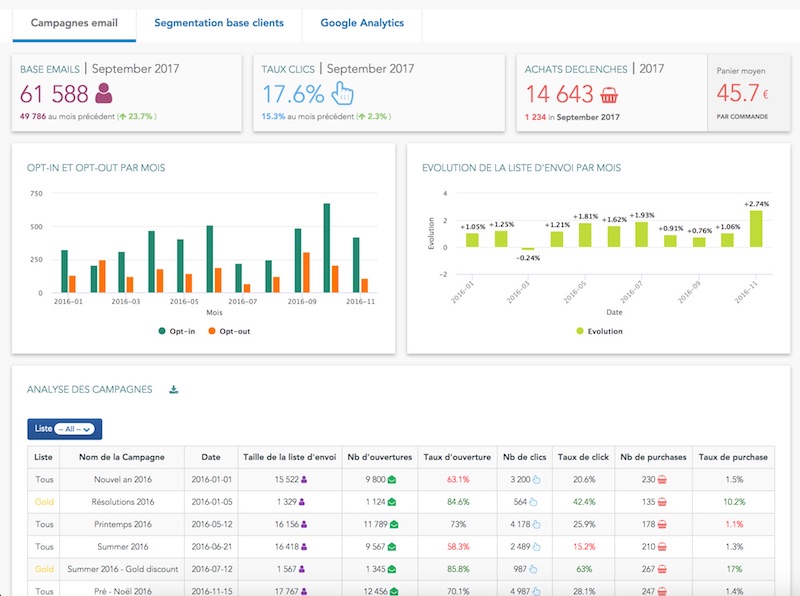The width and height of the screenshot is (800, 596).
Task: Click the 15.3% previous month value
Action: point(273,116)
